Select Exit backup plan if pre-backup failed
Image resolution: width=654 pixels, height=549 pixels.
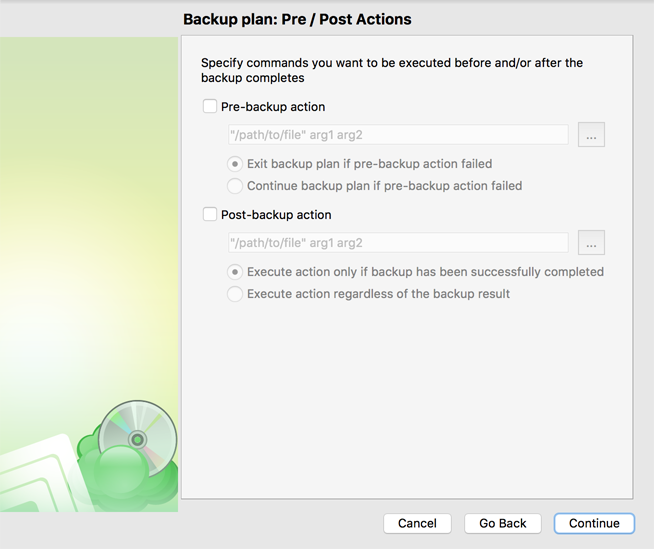tap(235, 164)
